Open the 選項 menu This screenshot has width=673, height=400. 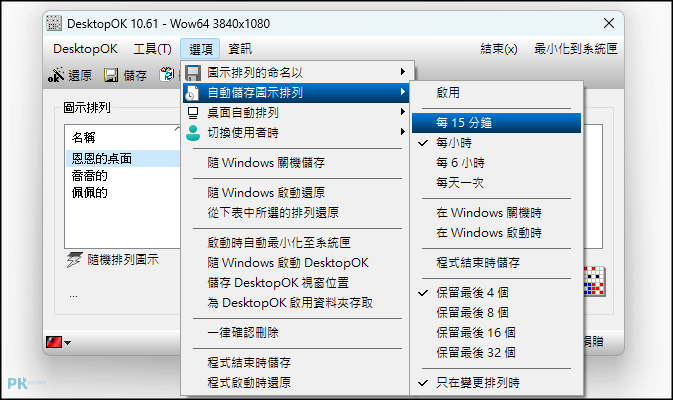click(x=200, y=49)
